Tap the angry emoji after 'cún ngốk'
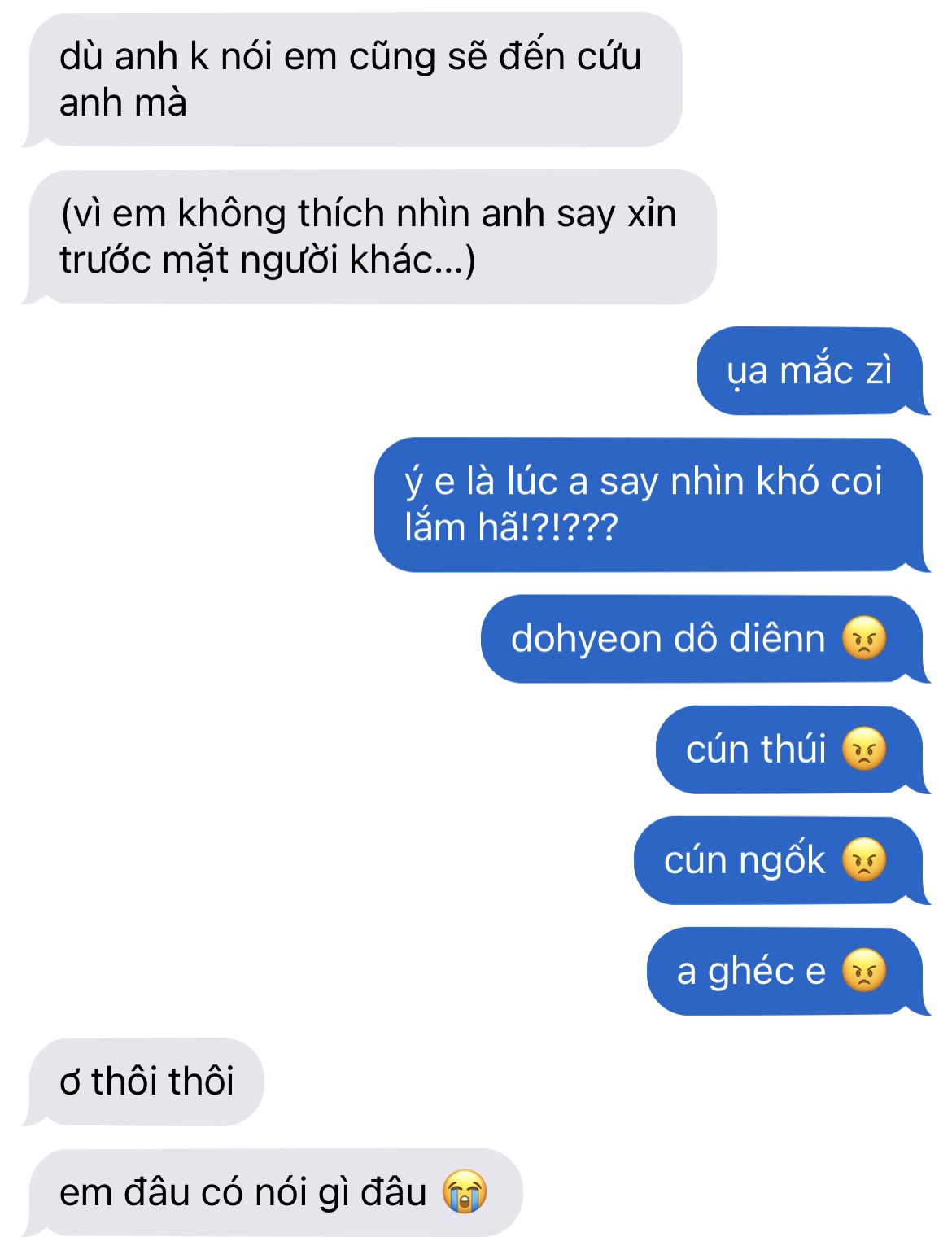This screenshot has width=952, height=1250. click(x=863, y=859)
